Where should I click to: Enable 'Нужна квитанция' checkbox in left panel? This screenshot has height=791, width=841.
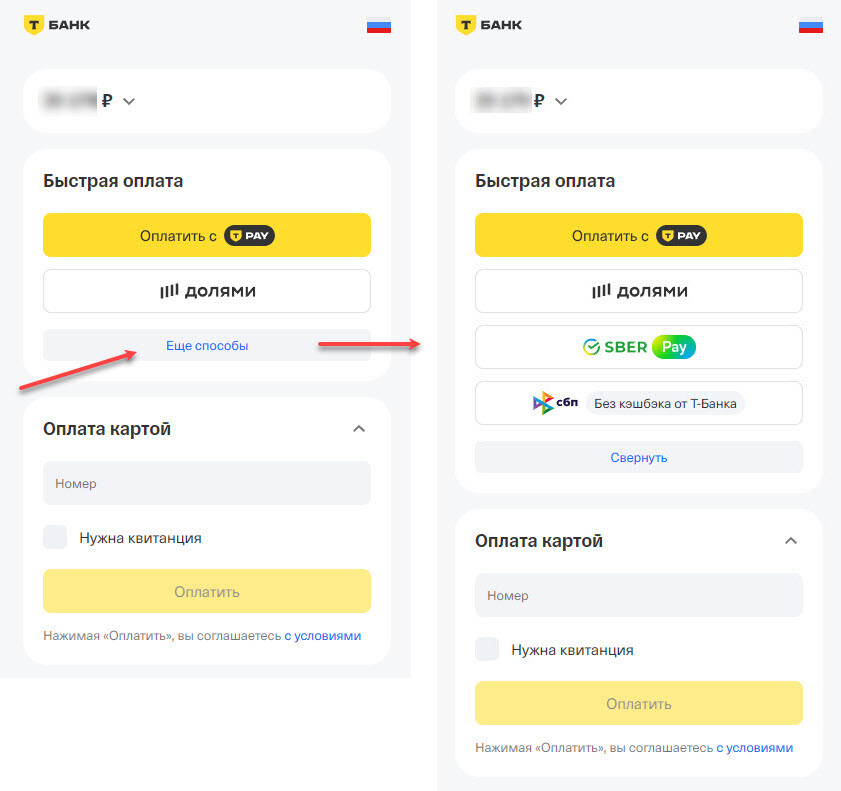[55, 537]
